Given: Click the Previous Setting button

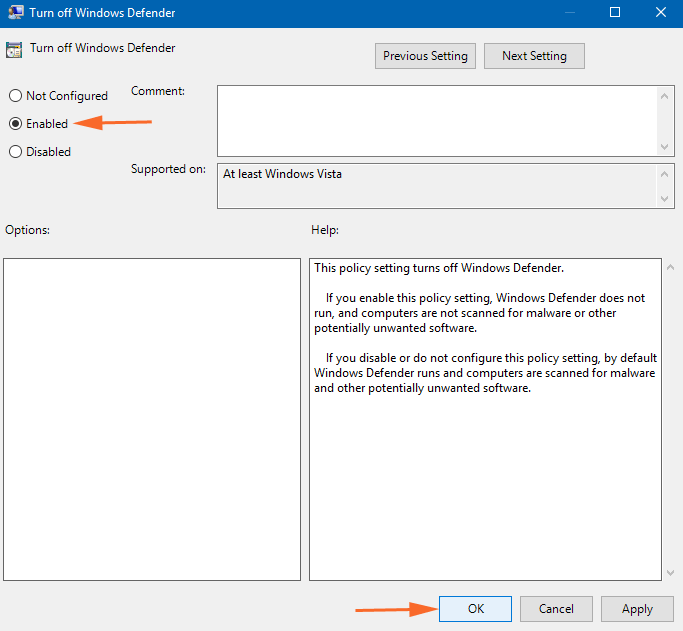Looking at the screenshot, I should tap(425, 56).
